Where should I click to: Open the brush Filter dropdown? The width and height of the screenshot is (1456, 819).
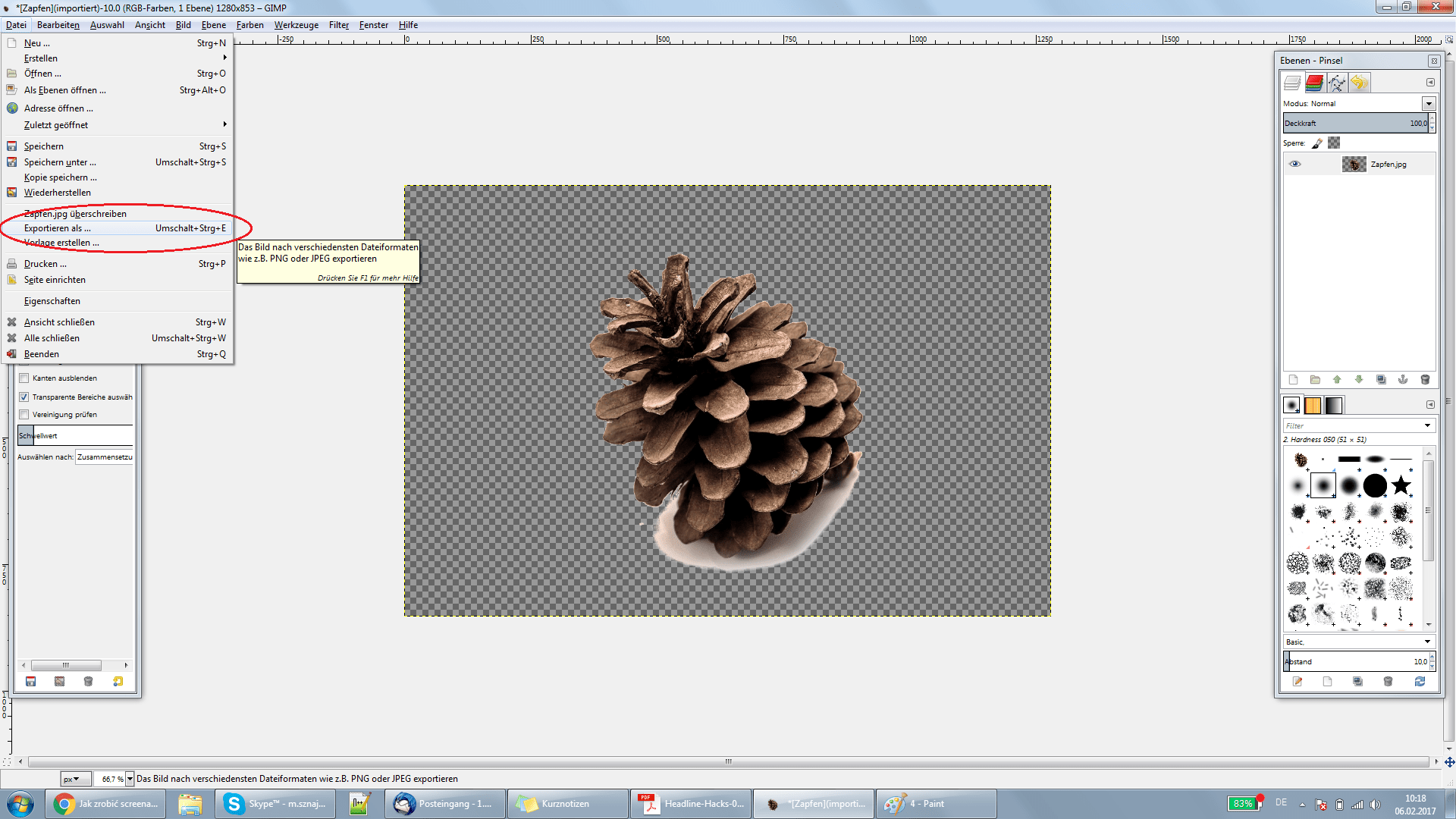point(1427,425)
